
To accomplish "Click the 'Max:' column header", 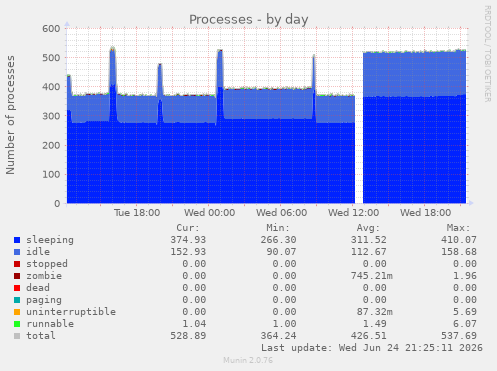I will [459, 228].
